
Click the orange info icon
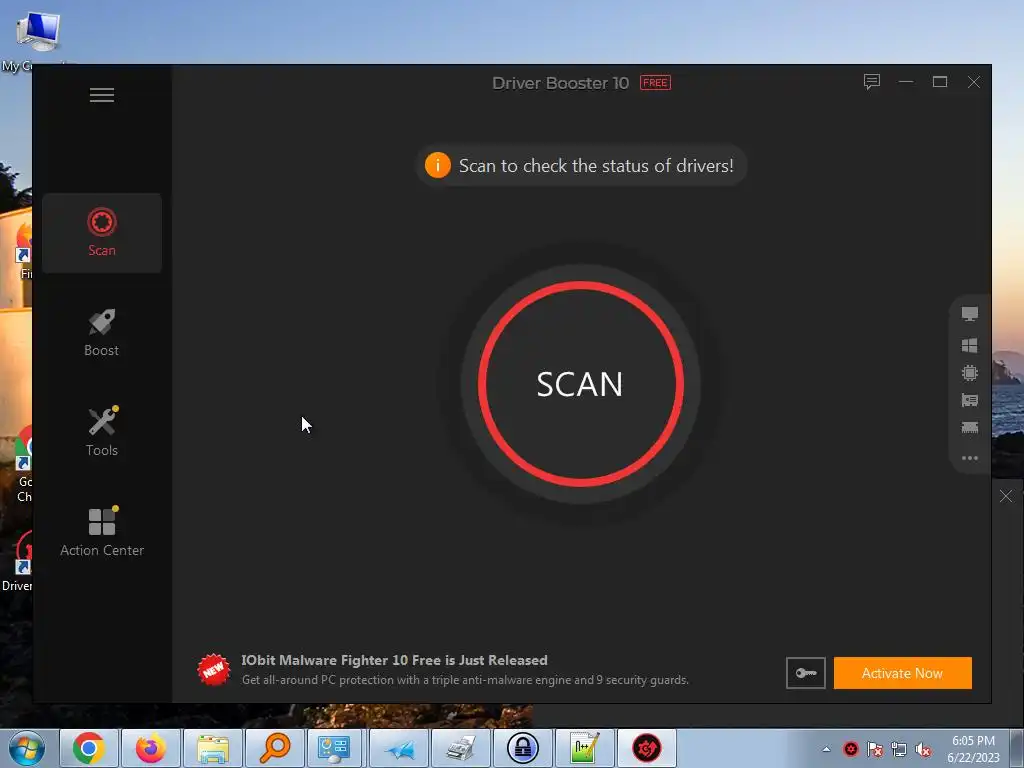[x=438, y=165]
